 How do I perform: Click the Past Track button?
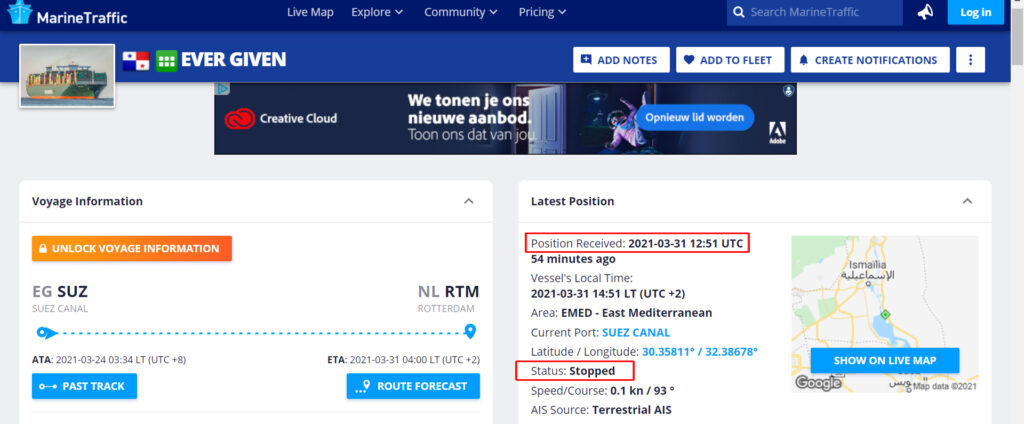[x=84, y=386]
